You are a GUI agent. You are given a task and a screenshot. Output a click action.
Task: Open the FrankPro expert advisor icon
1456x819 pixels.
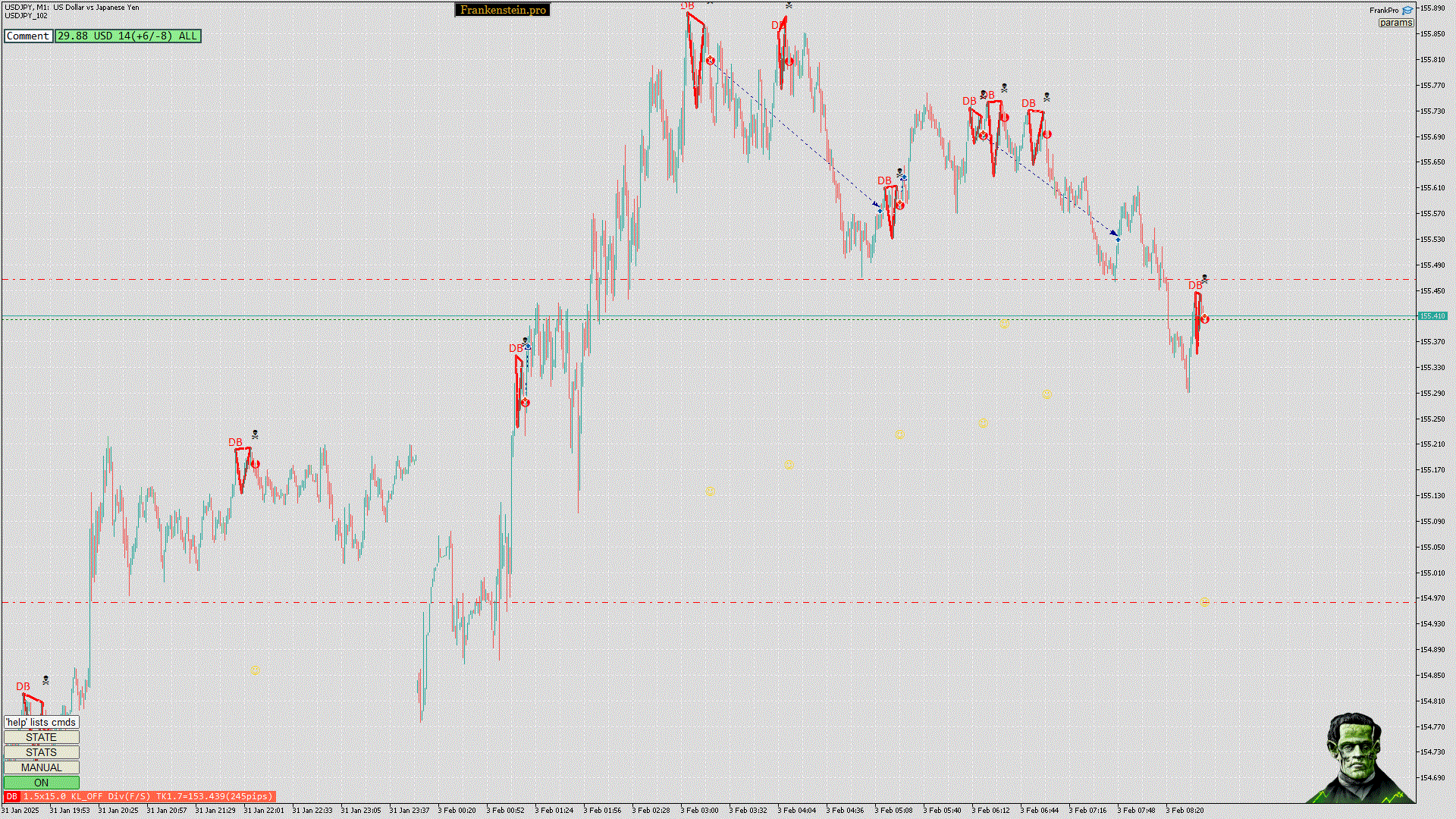point(1407,11)
